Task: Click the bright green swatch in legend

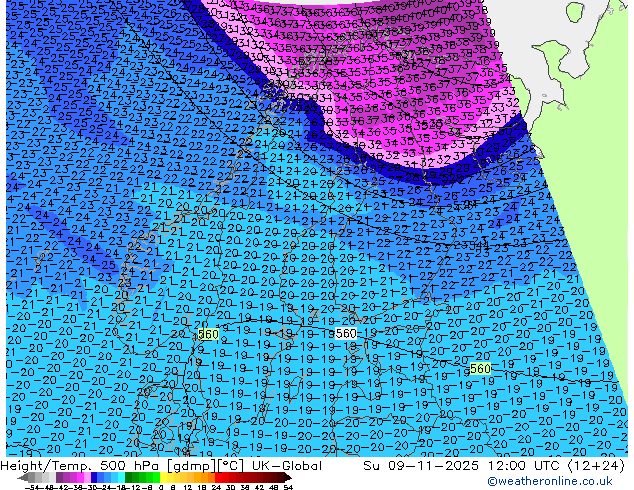Action: coord(156,478)
